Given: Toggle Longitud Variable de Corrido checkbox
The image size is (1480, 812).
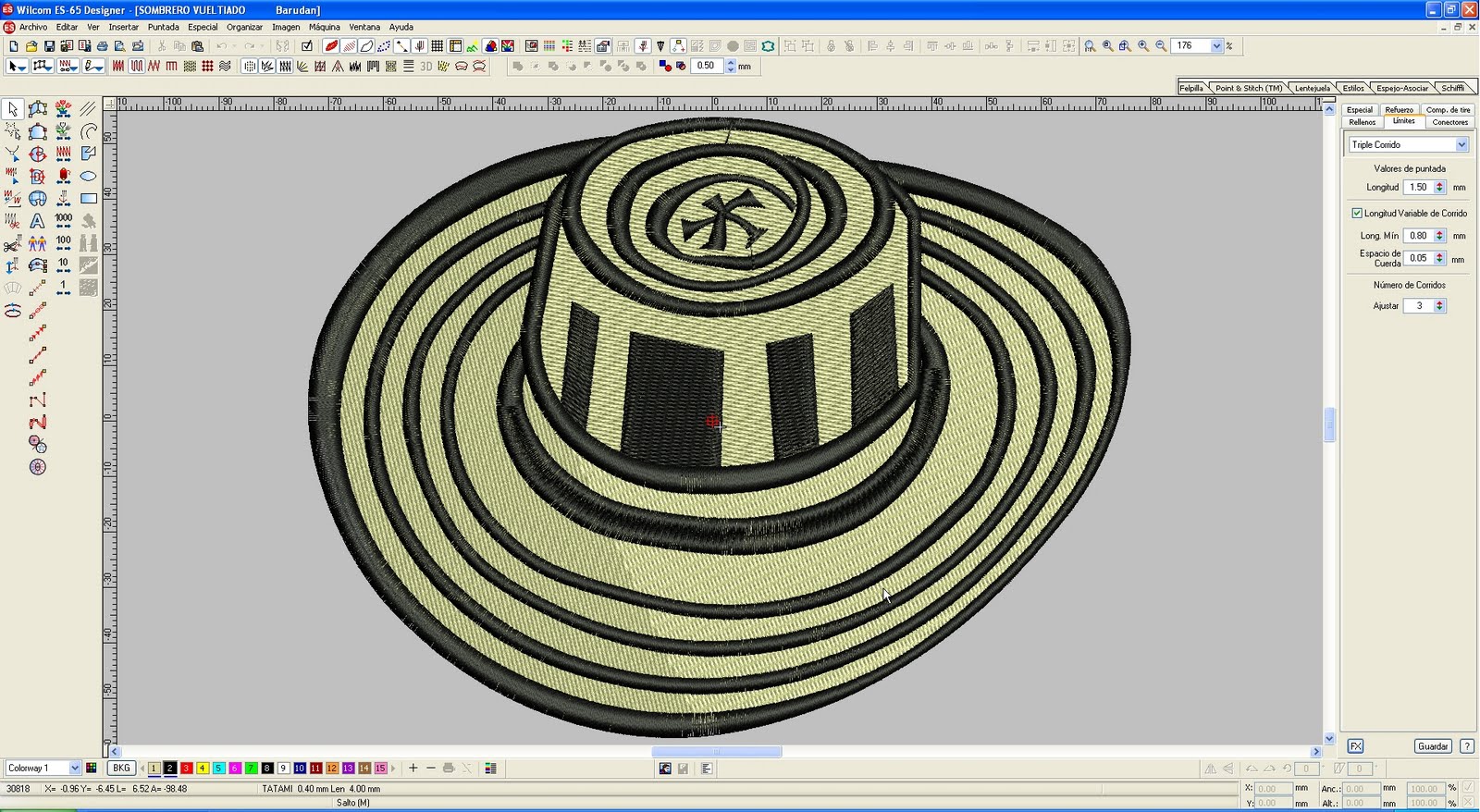Looking at the screenshot, I should [1357, 214].
